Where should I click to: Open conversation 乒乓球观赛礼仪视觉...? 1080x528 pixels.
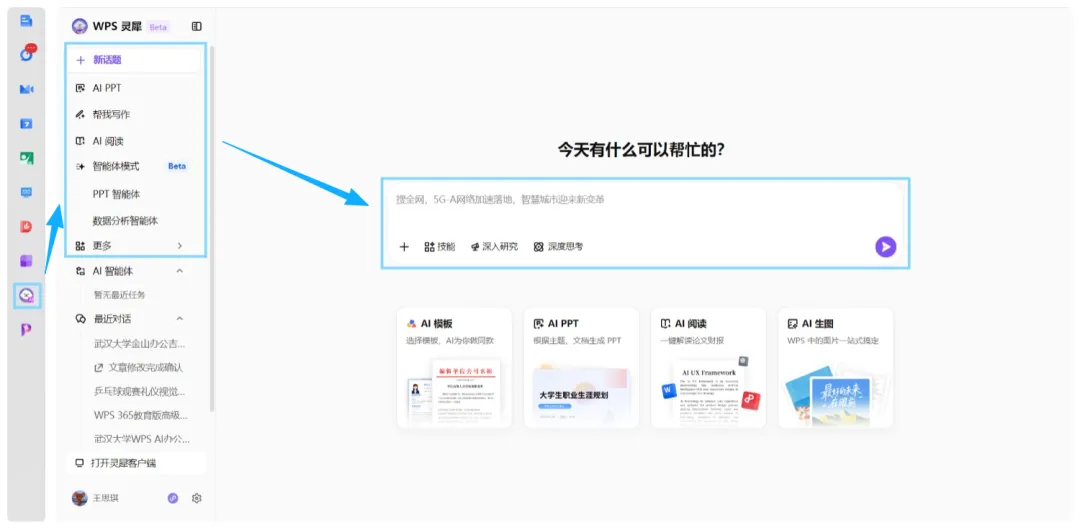click(138, 392)
